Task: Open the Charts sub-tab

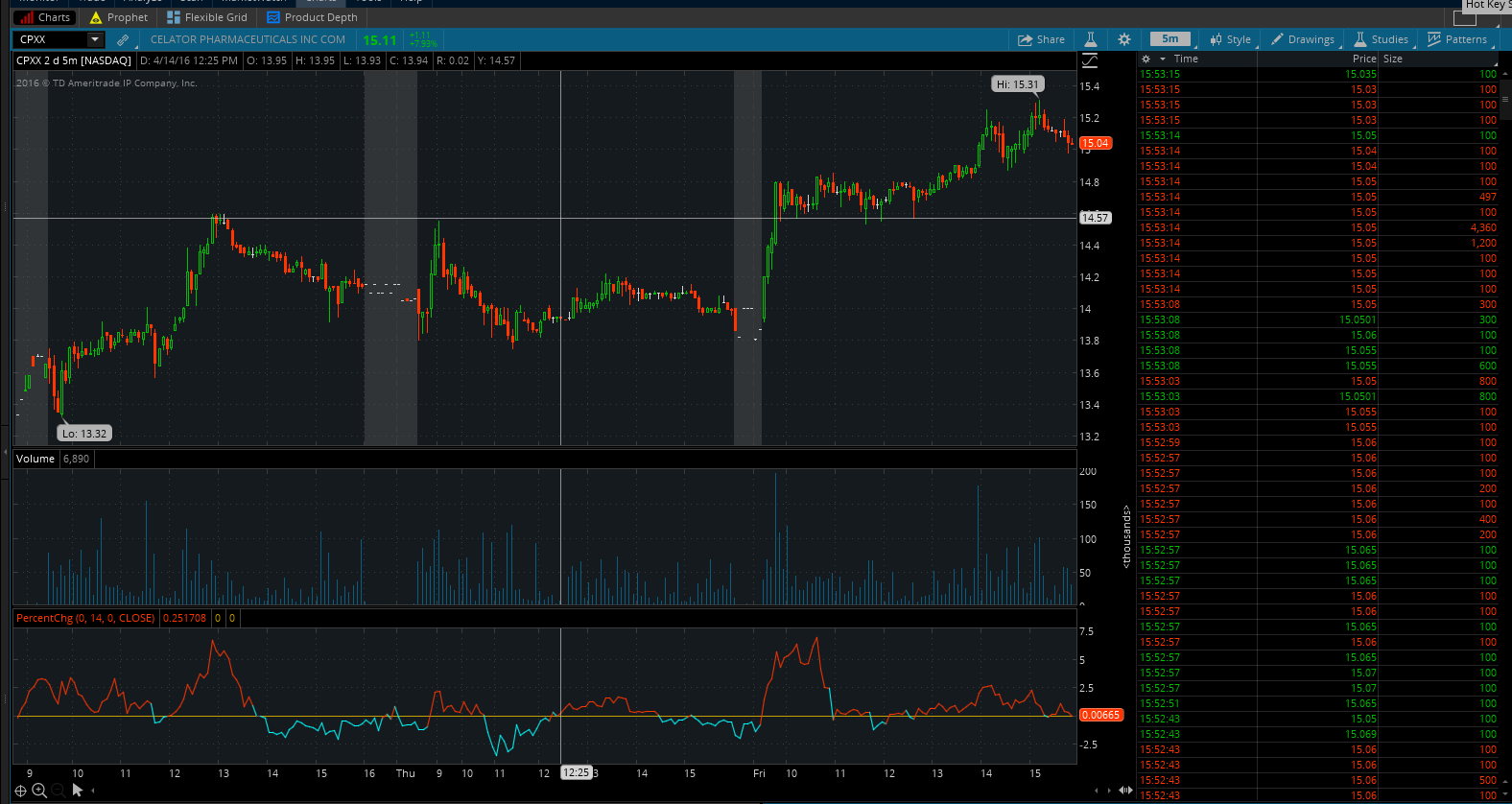Action: [44, 17]
